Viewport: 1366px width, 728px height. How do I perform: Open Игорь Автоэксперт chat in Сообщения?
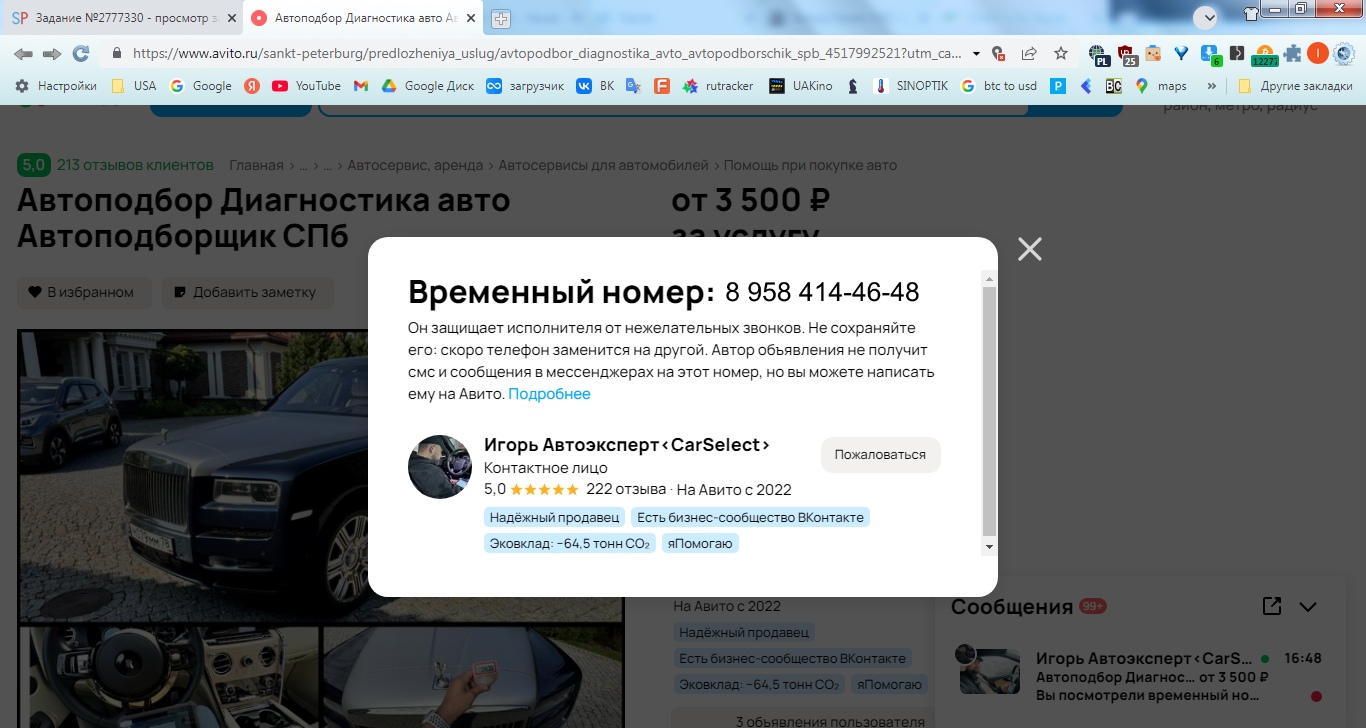(x=1141, y=675)
